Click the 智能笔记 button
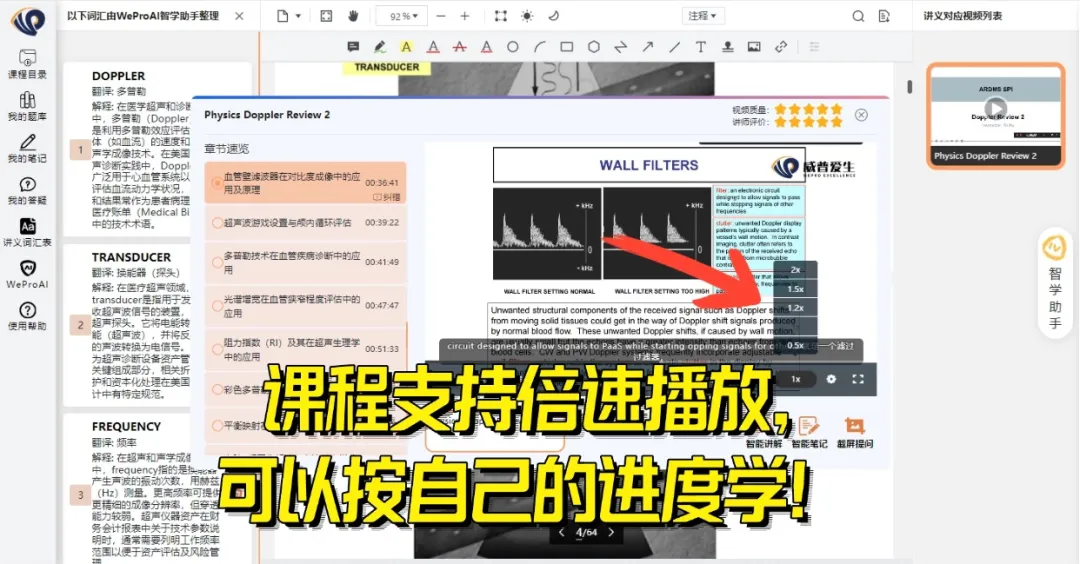The image size is (1080, 564). [x=808, y=432]
